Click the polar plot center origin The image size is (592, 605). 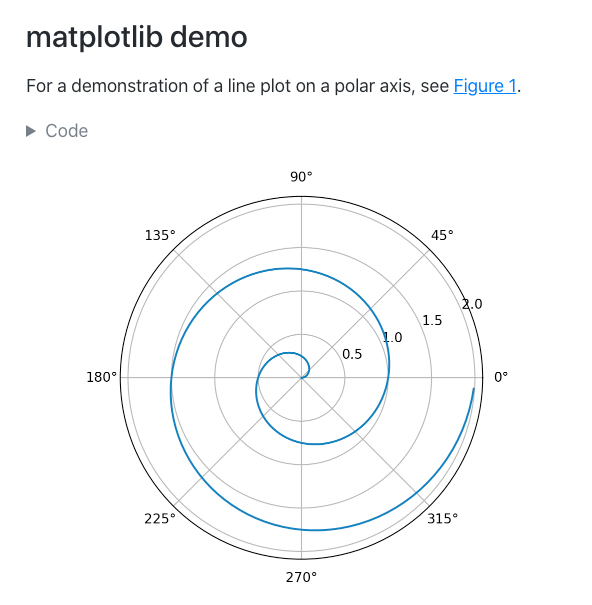click(301, 377)
